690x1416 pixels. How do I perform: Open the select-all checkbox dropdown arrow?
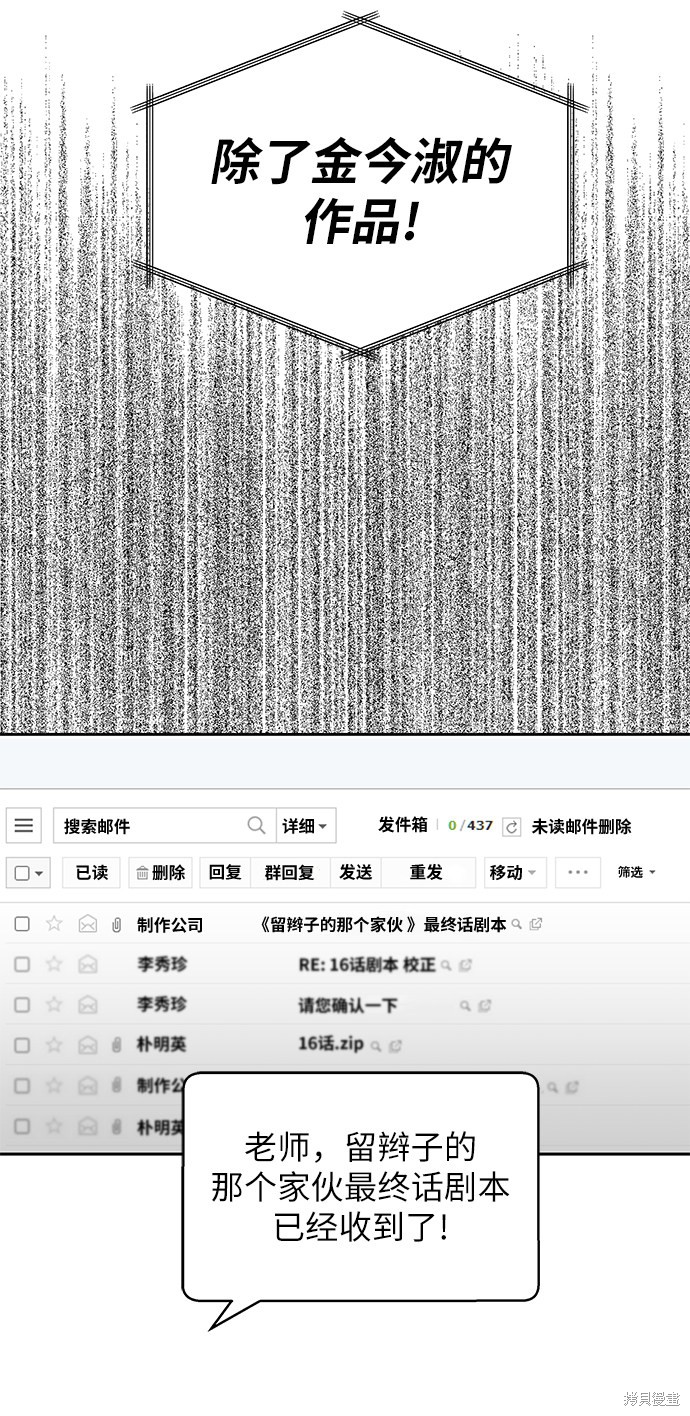39,873
